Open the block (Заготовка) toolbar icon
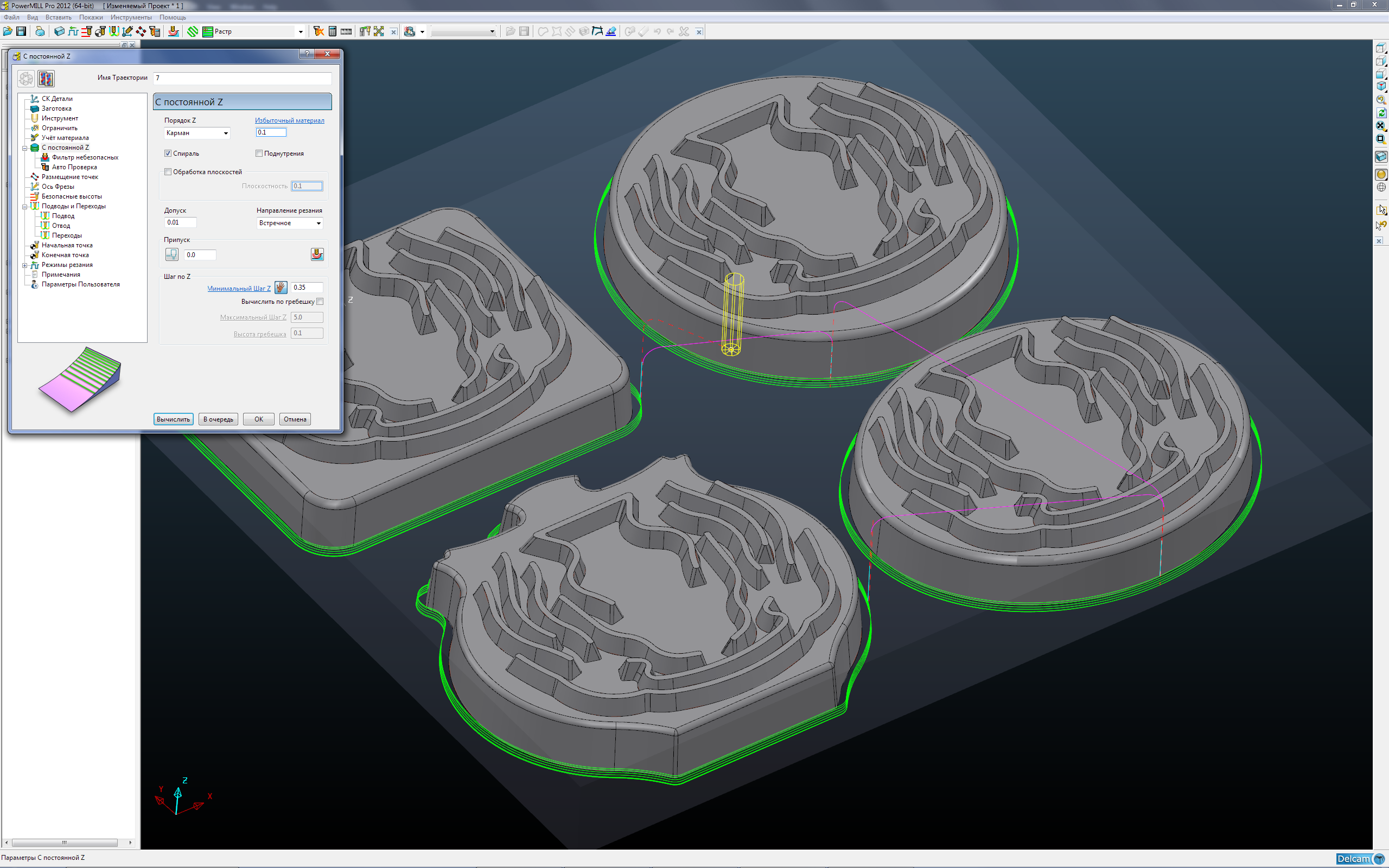 click(x=59, y=31)
